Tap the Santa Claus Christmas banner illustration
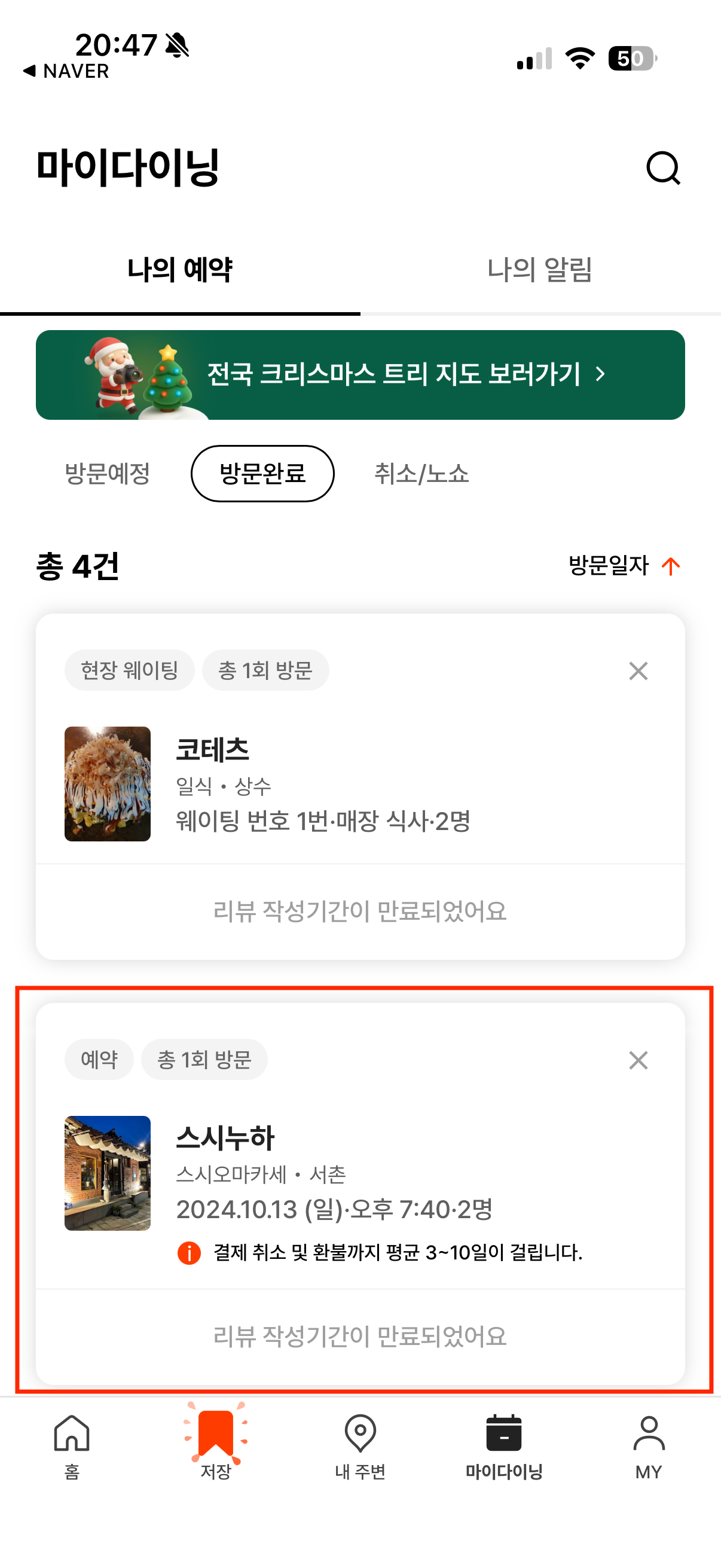This screenshot has width=721, height=1568. tap(108, 374)
